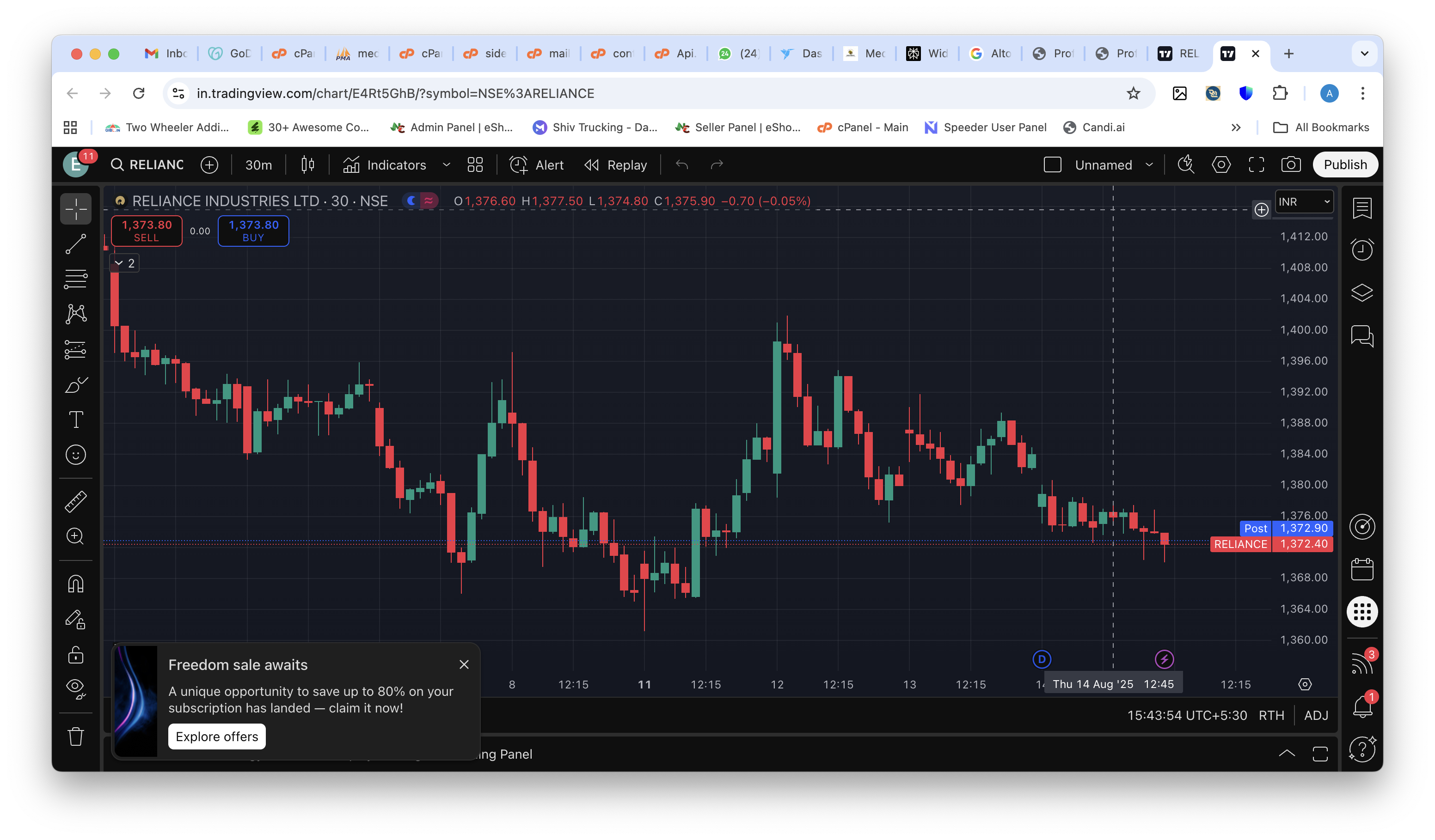Open the 30m interval selector

click(258, 165)
